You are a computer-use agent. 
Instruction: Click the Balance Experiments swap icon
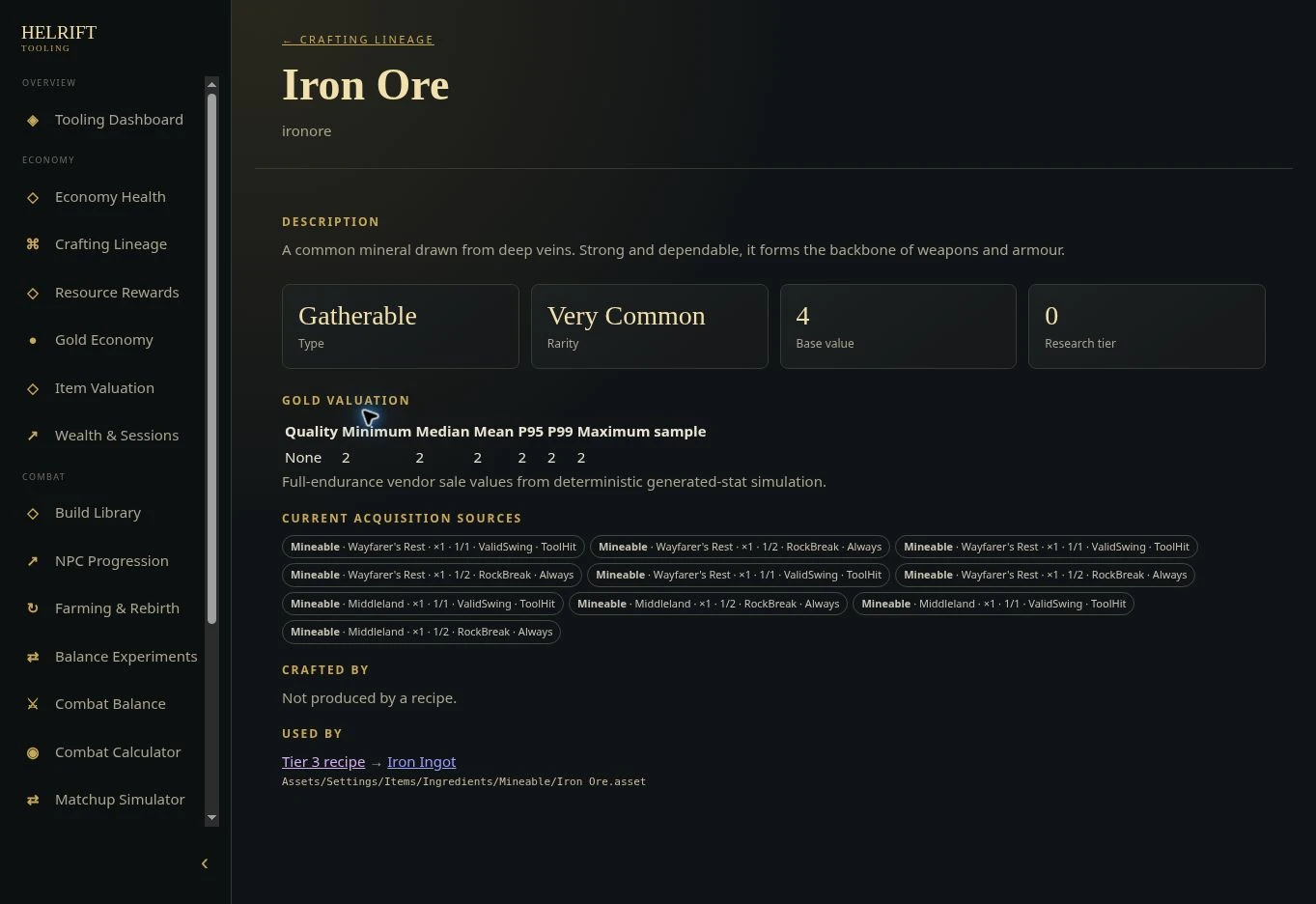[x=33, y=657]
